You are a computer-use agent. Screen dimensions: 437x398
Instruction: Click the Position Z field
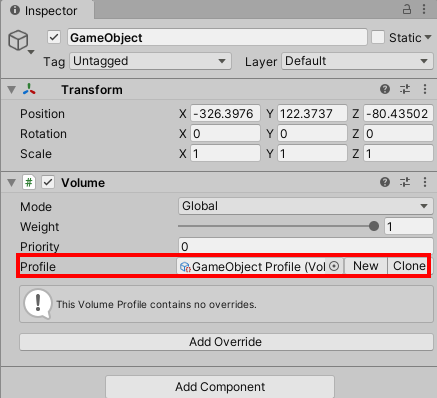click(x=398, y=114)
